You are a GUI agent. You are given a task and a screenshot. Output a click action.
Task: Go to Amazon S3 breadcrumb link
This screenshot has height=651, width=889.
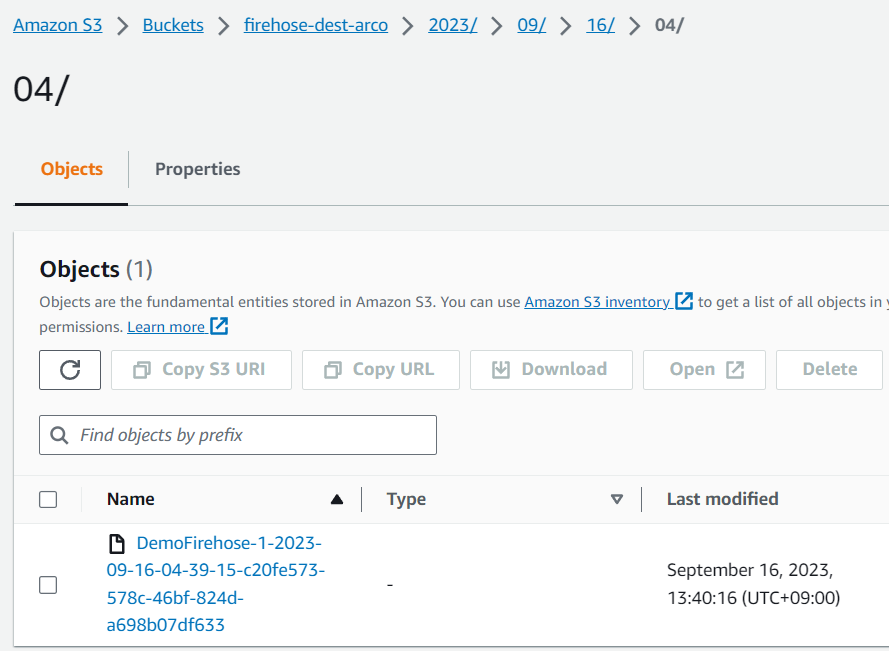point(58,25)
